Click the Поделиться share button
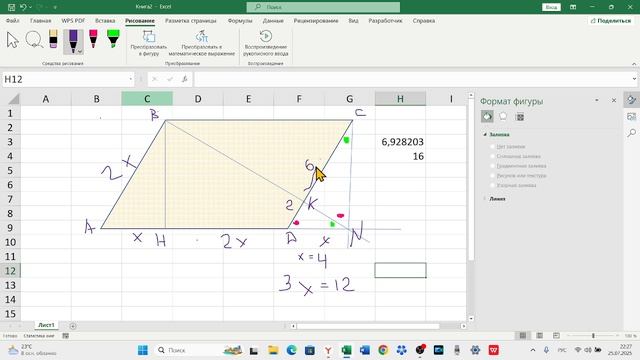The image size is (640, 360). click(611, 20)
